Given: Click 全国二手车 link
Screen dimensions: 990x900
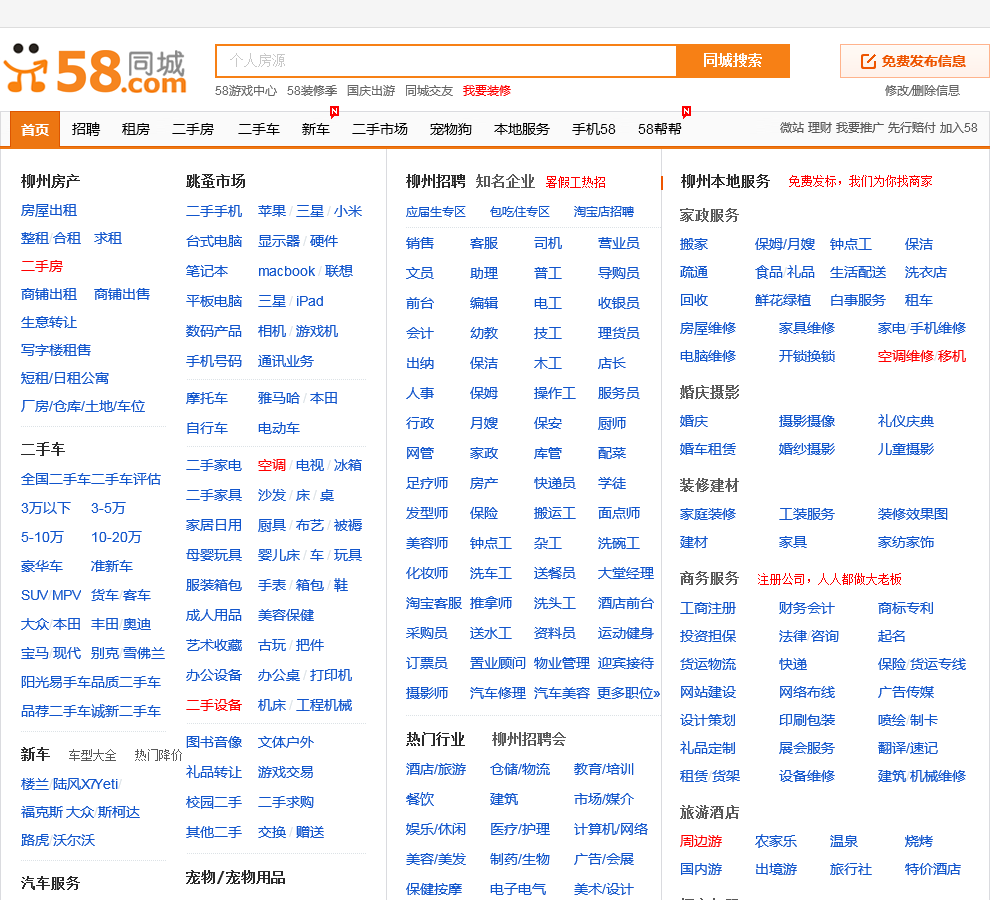Looking at the screenshot, I should click(x=56, y=479).
